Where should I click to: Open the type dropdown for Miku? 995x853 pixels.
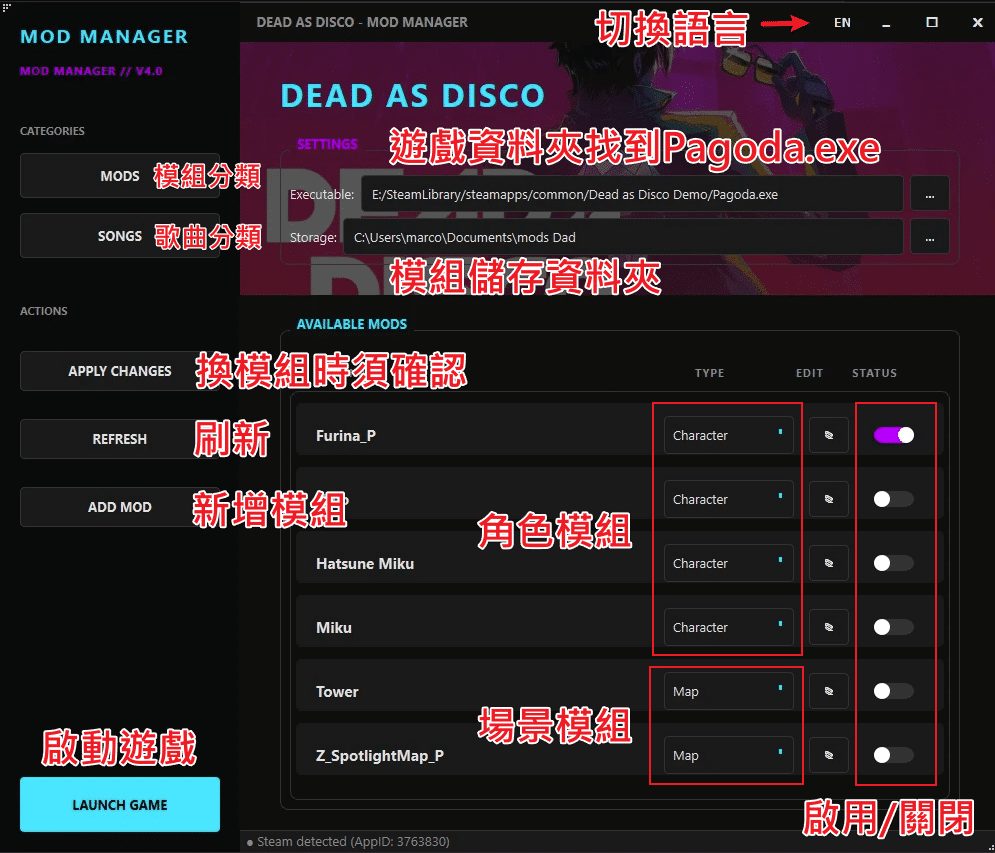728,627
